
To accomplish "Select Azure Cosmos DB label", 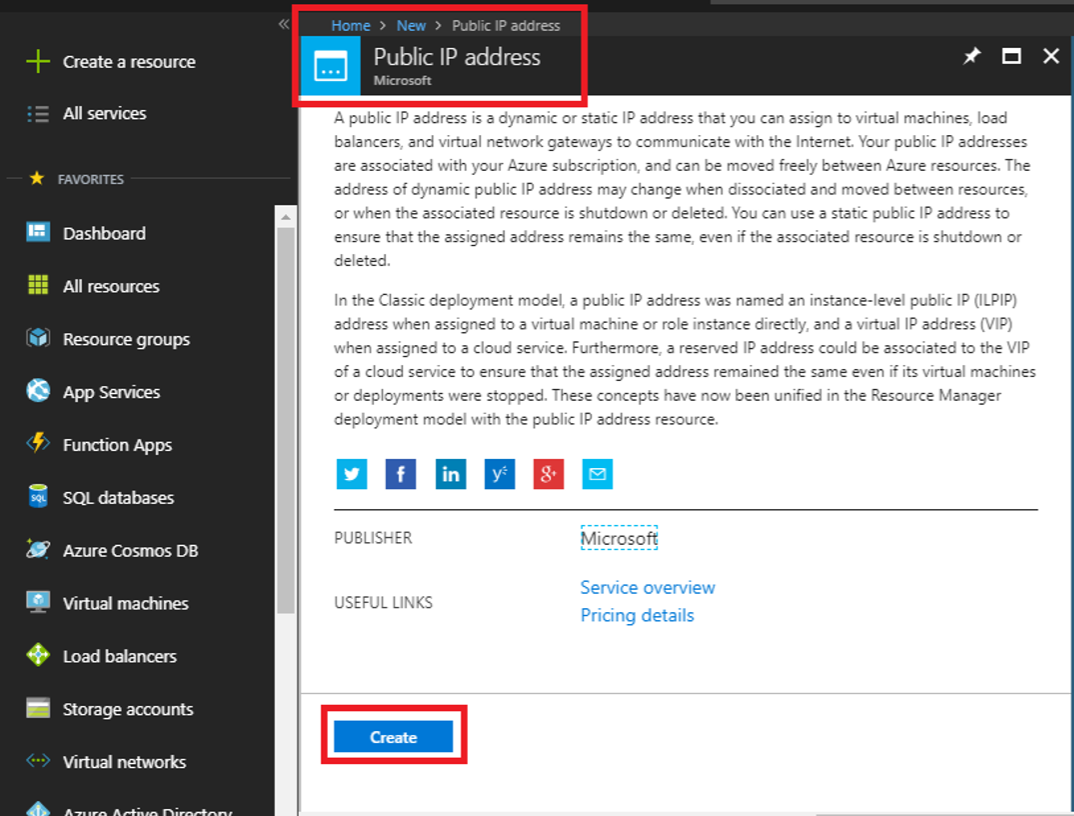I will pyautogui.click(x=131, y=550).
